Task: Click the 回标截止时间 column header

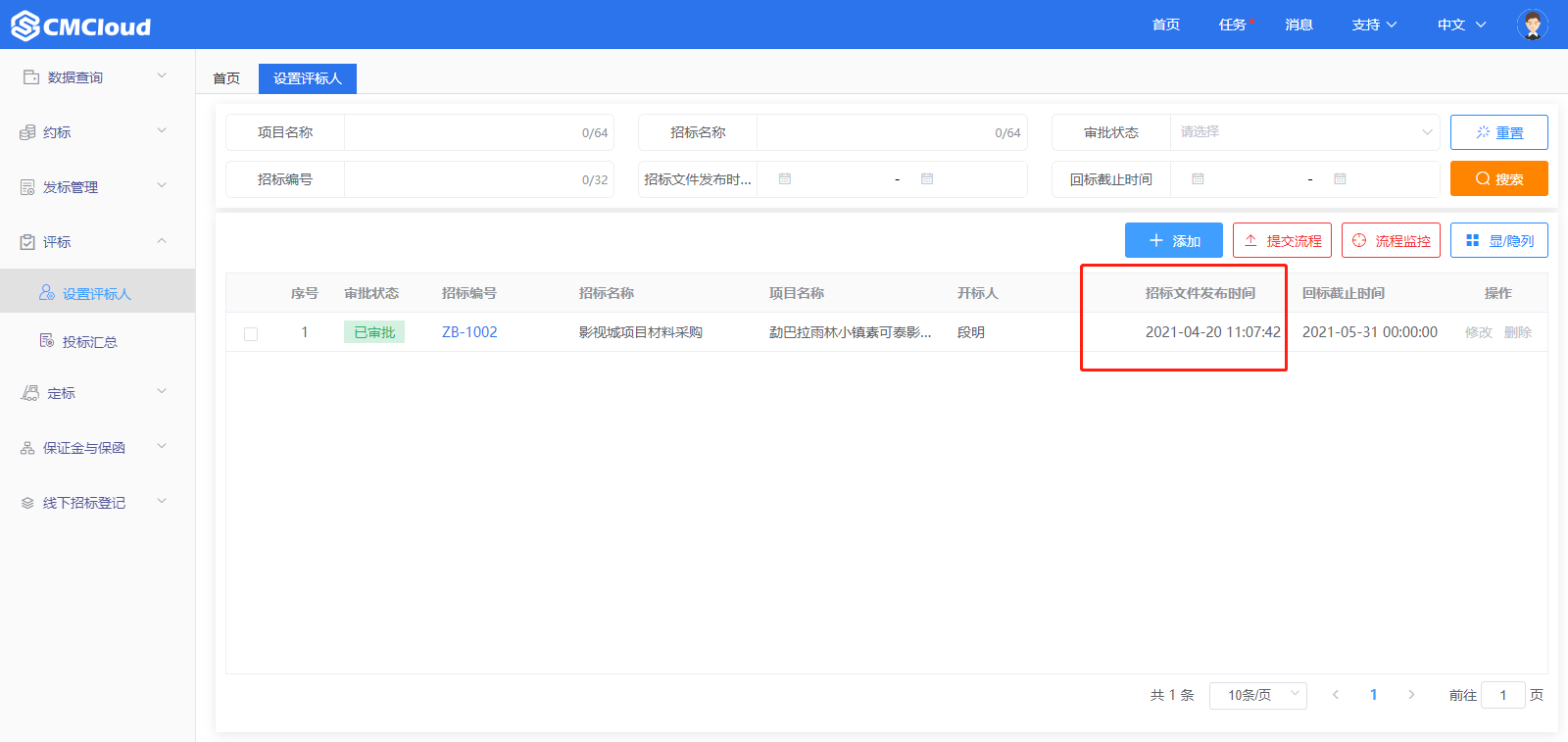Action: (1344, 293)
